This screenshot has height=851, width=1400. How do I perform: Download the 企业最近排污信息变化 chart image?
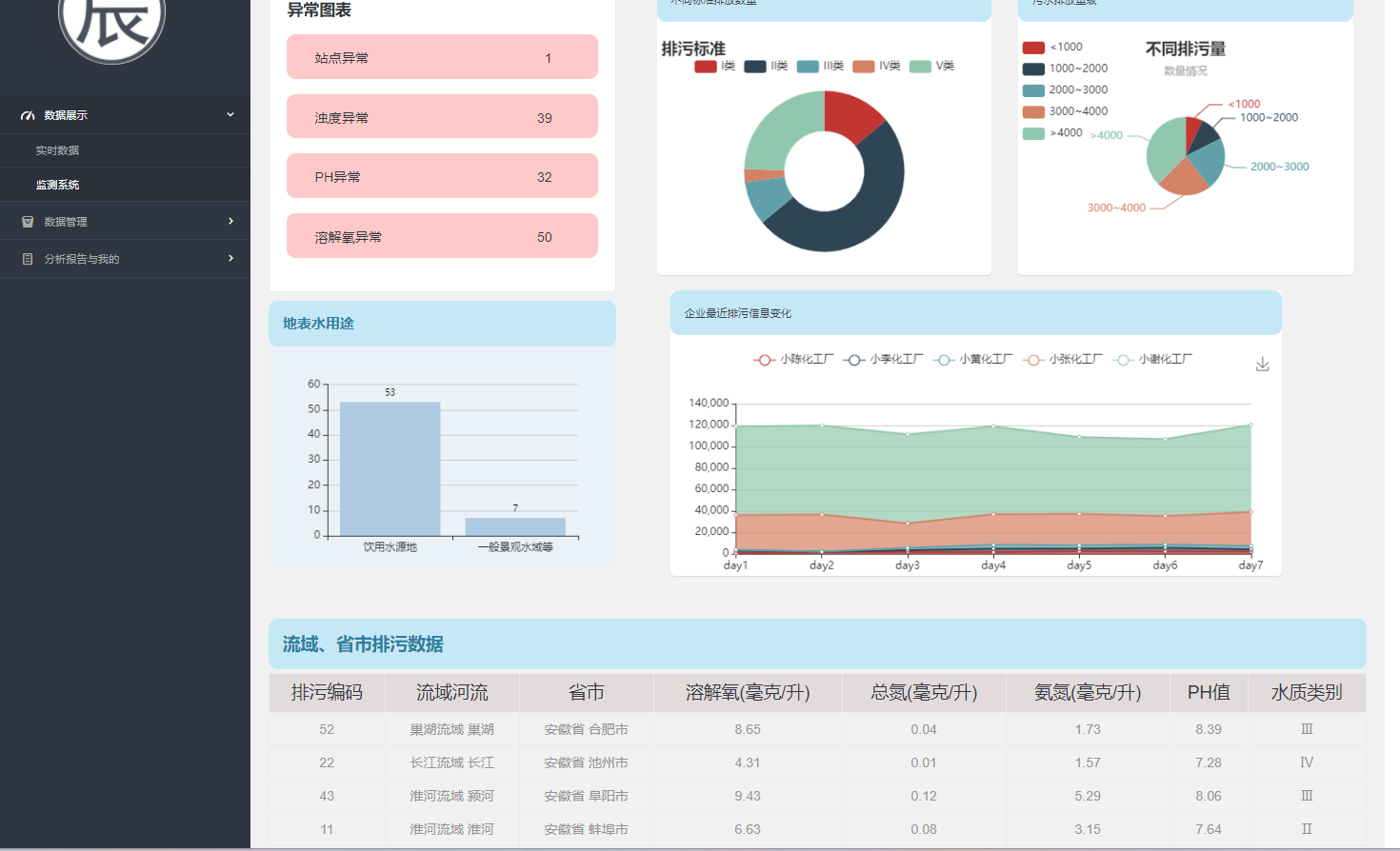point(1263,365)
